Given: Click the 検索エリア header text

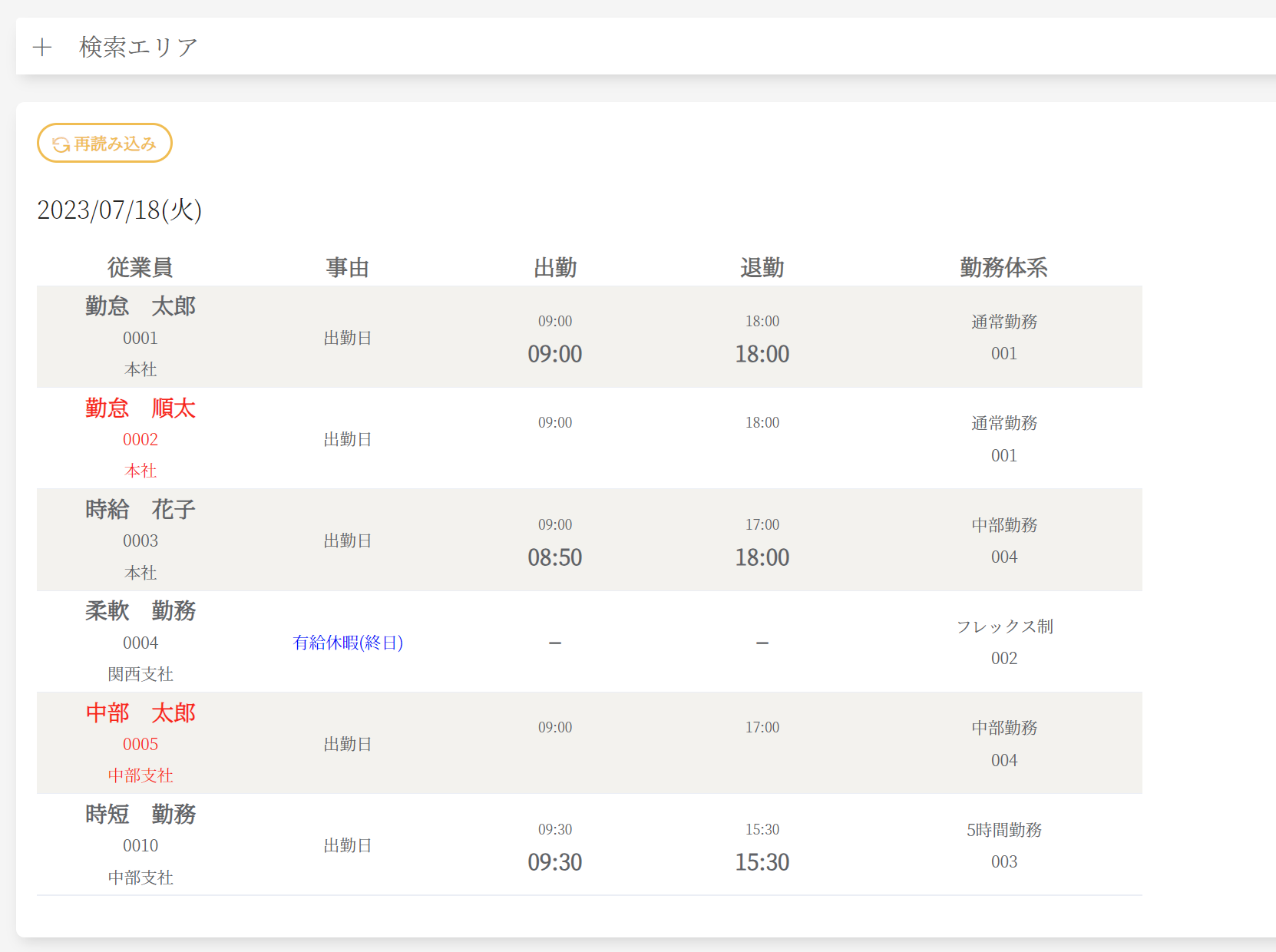Looking at the screenshot, I should pos(138,48).
